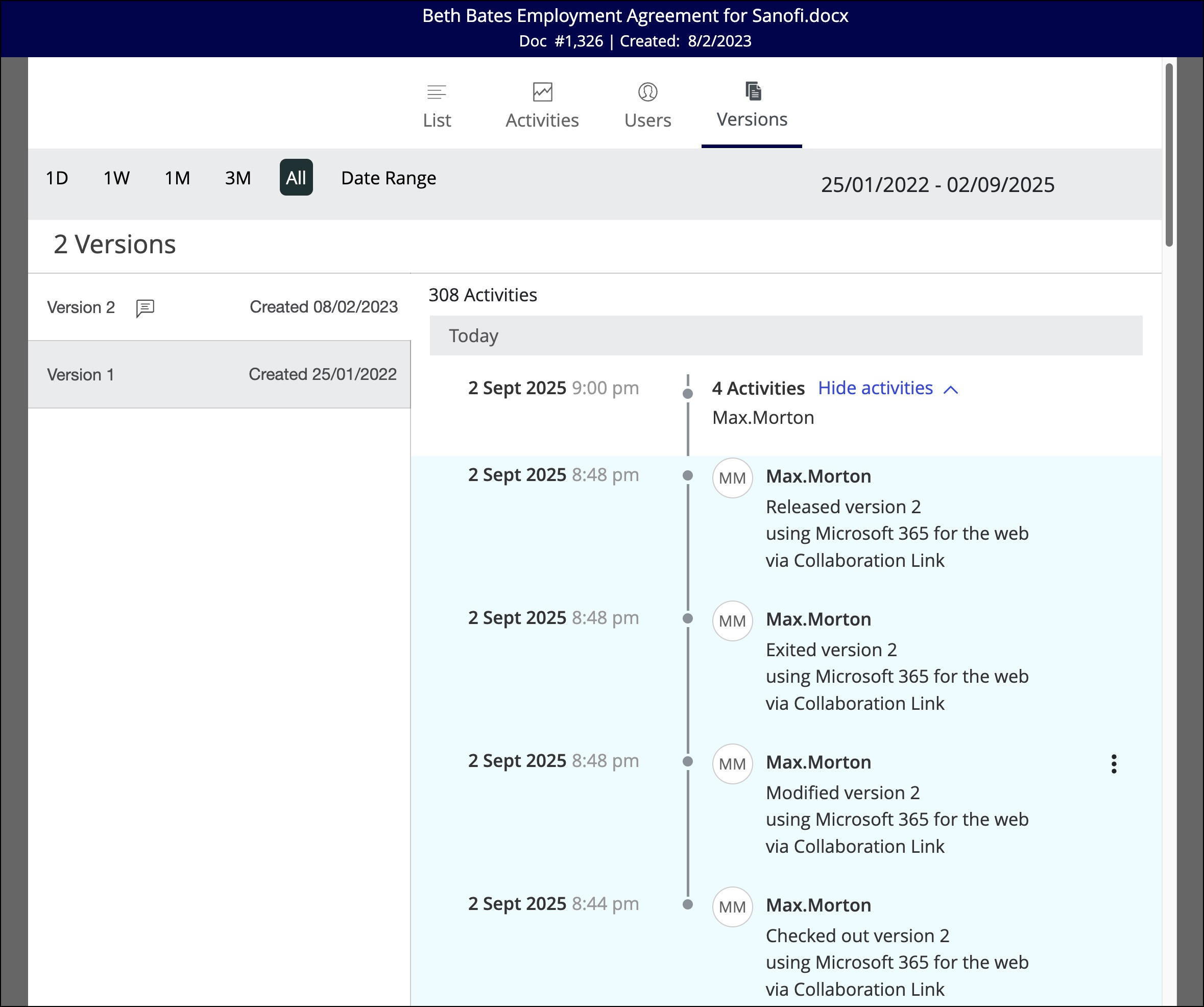Collapse the 4 Activities chevron arrow
Screen dimensions: 1204x1007
tap(951, 390)
